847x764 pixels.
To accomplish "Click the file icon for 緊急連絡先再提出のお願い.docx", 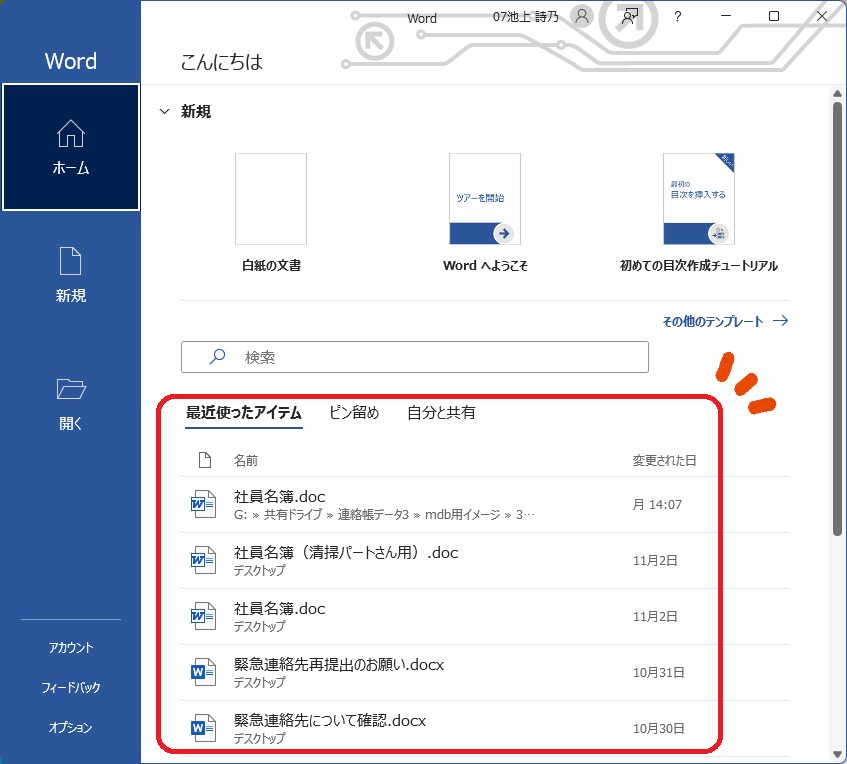I will [x=204, y=672].
